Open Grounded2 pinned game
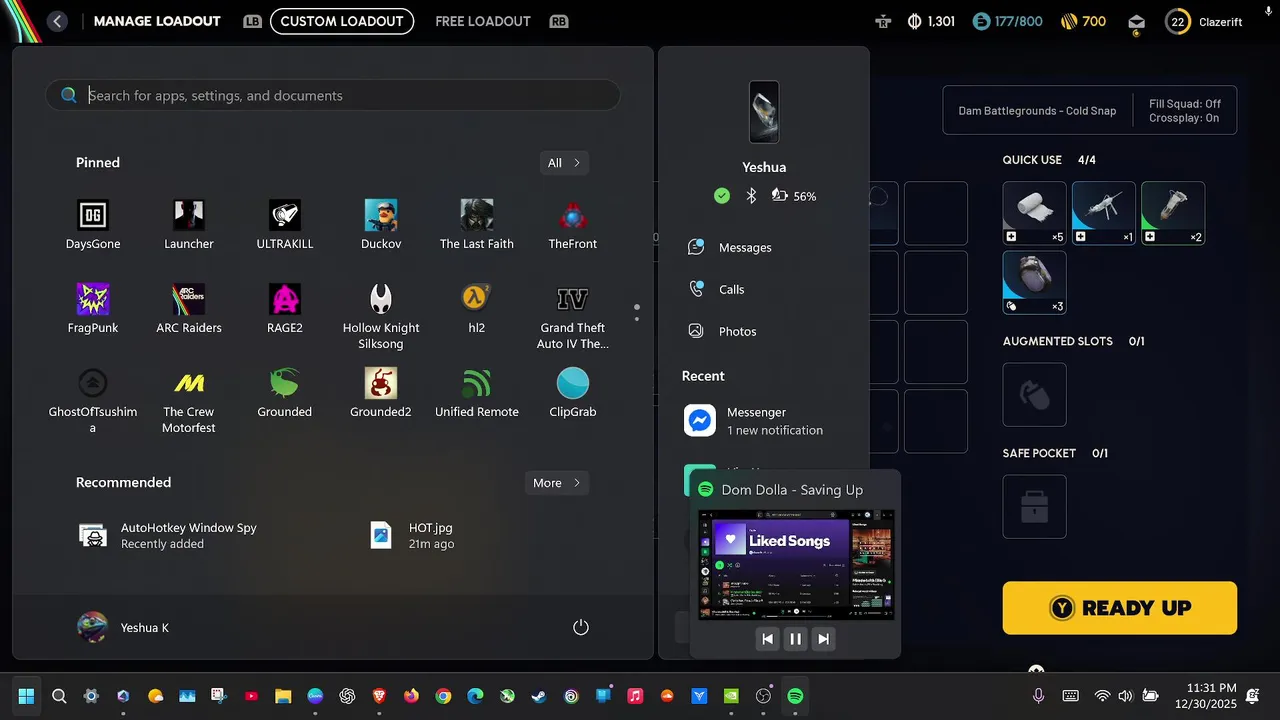 [x=381, y=393]
